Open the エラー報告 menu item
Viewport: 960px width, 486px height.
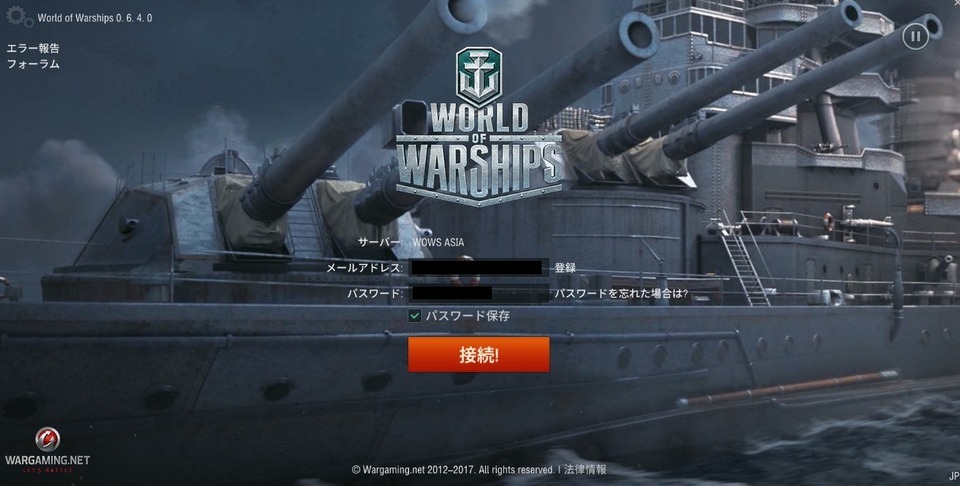33,48
